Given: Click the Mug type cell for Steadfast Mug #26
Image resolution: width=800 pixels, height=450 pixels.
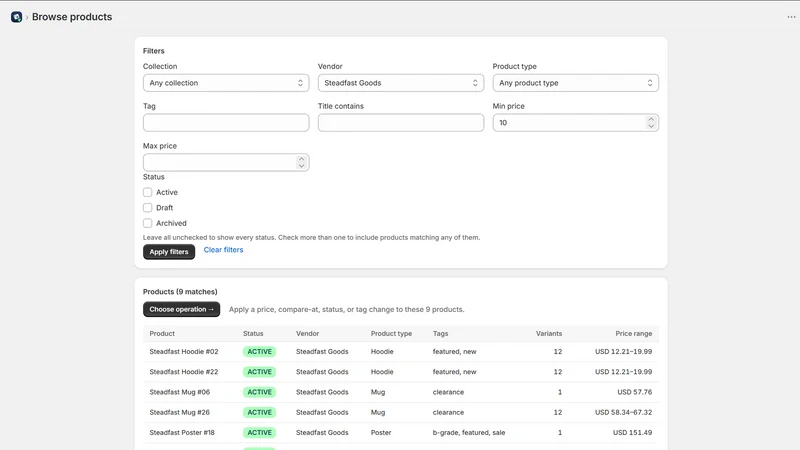Looking at the screenshot, I should click(378, 412).
